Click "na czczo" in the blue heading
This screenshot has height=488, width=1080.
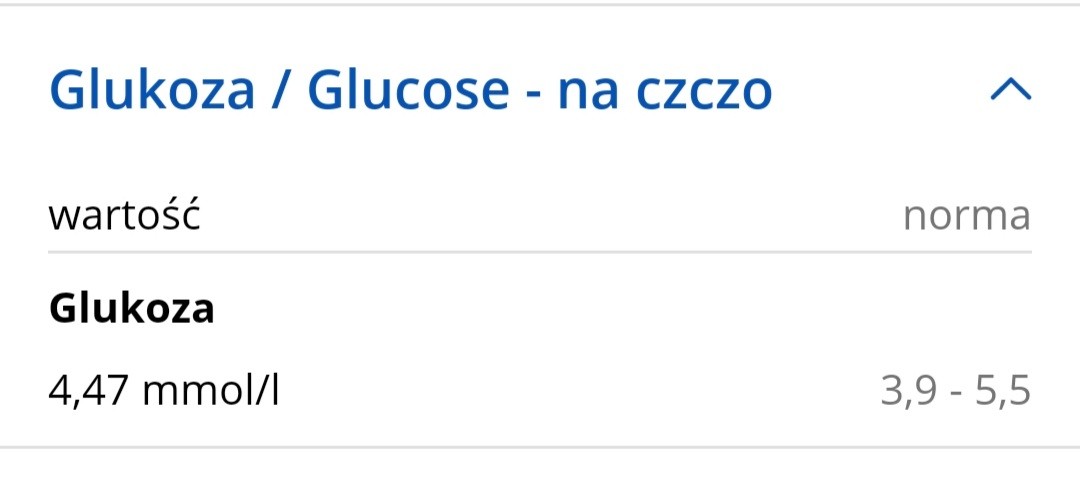tap(665, 91)
